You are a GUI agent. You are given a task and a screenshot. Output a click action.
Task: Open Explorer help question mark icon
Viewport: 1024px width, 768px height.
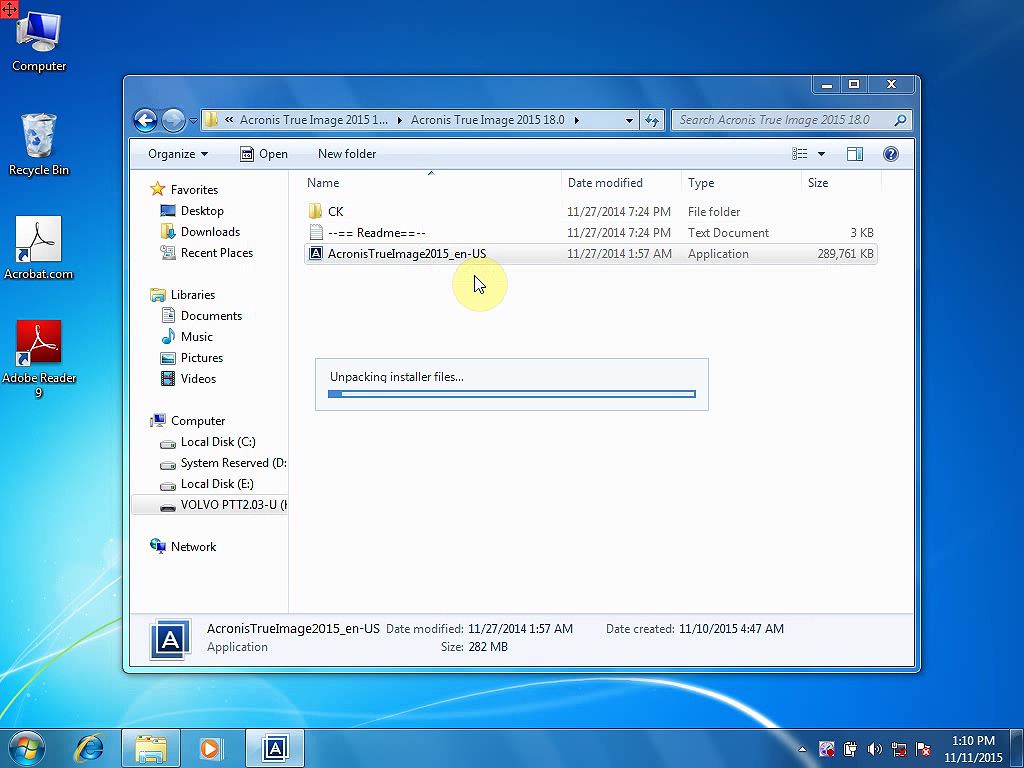tap(891, 154)
